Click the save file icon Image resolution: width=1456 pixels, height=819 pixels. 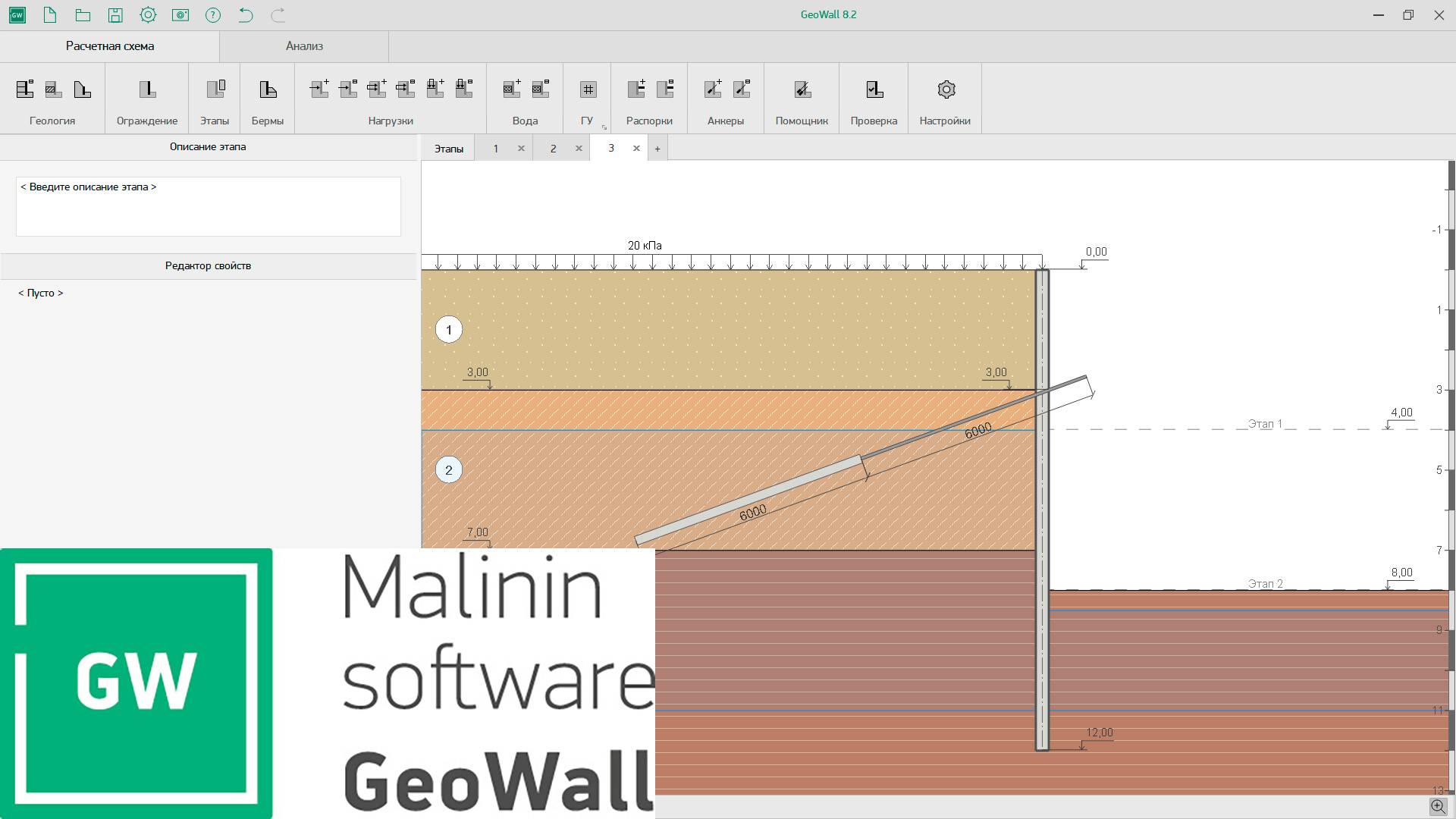tap(115, 14)
